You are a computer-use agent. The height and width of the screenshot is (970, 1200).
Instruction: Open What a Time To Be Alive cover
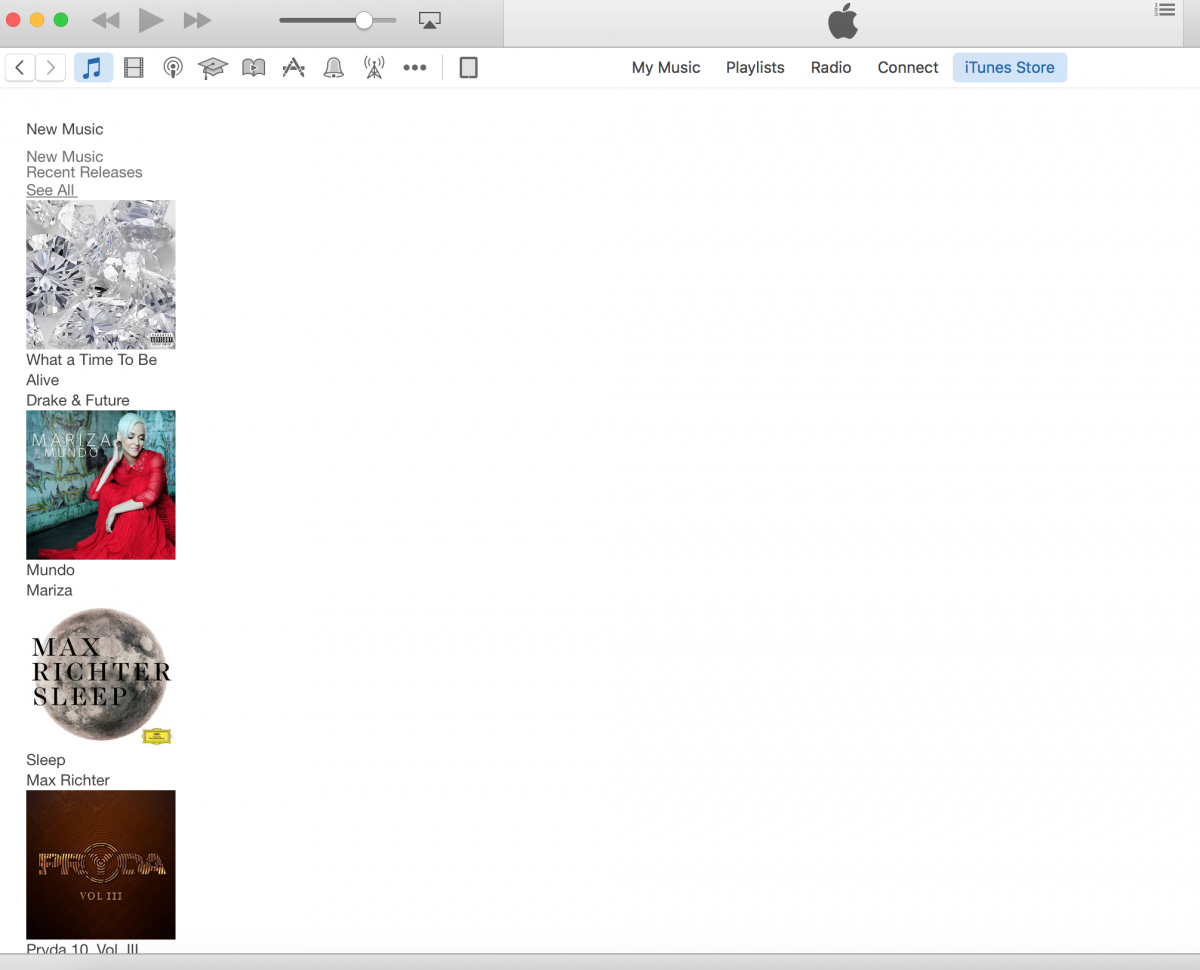pyautogui.click(x=101, y=274)
